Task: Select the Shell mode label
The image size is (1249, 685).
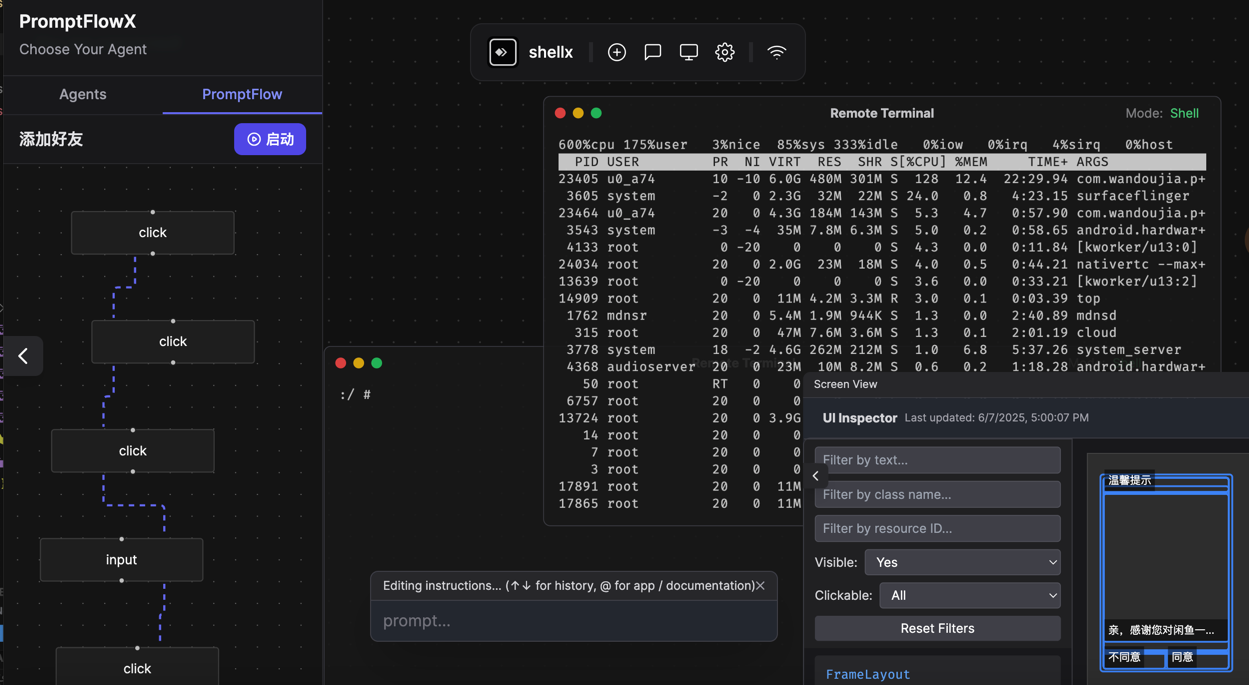Action: 1184,113
